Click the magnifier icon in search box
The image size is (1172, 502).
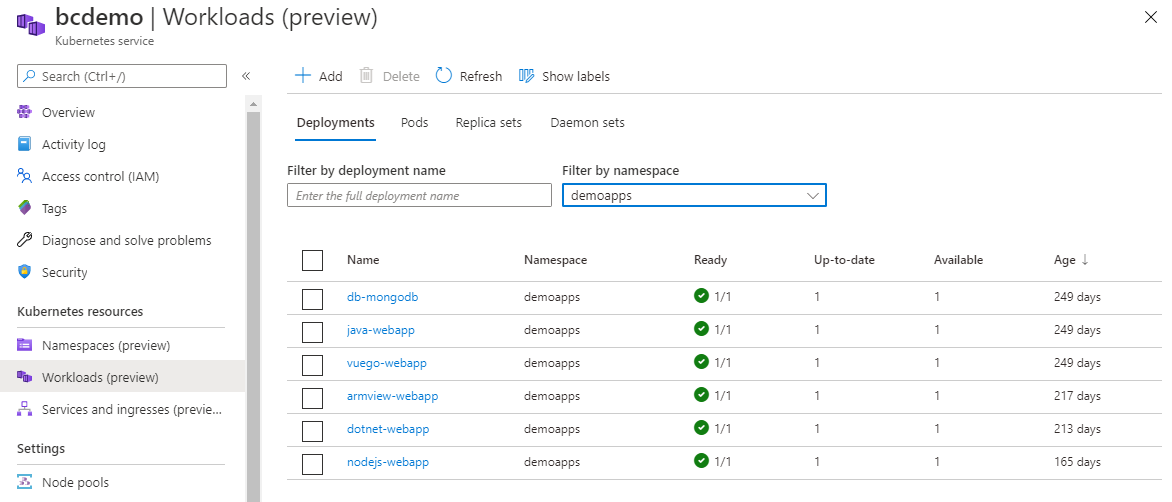point(30,76)
